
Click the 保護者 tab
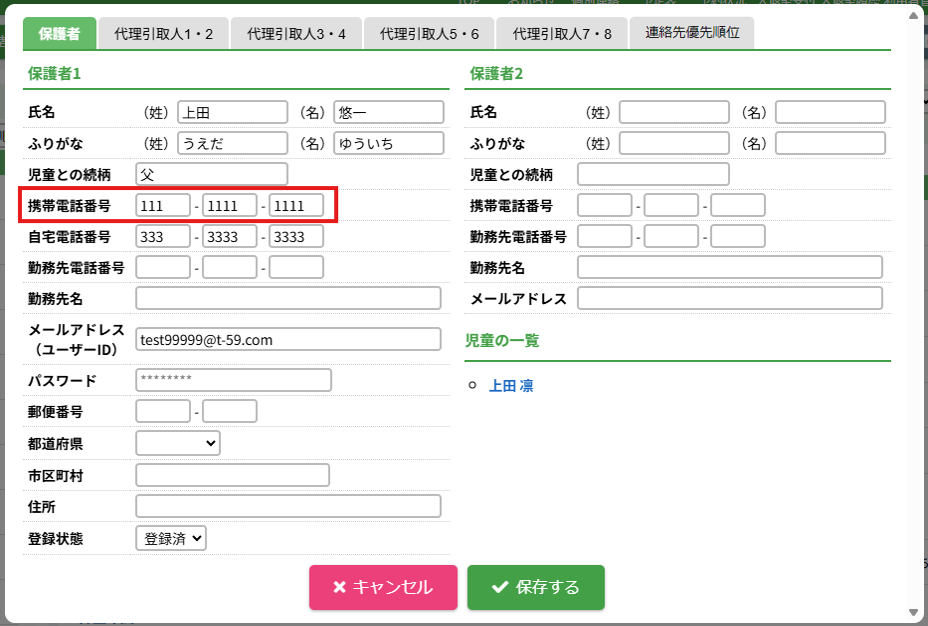click(59, 34)
